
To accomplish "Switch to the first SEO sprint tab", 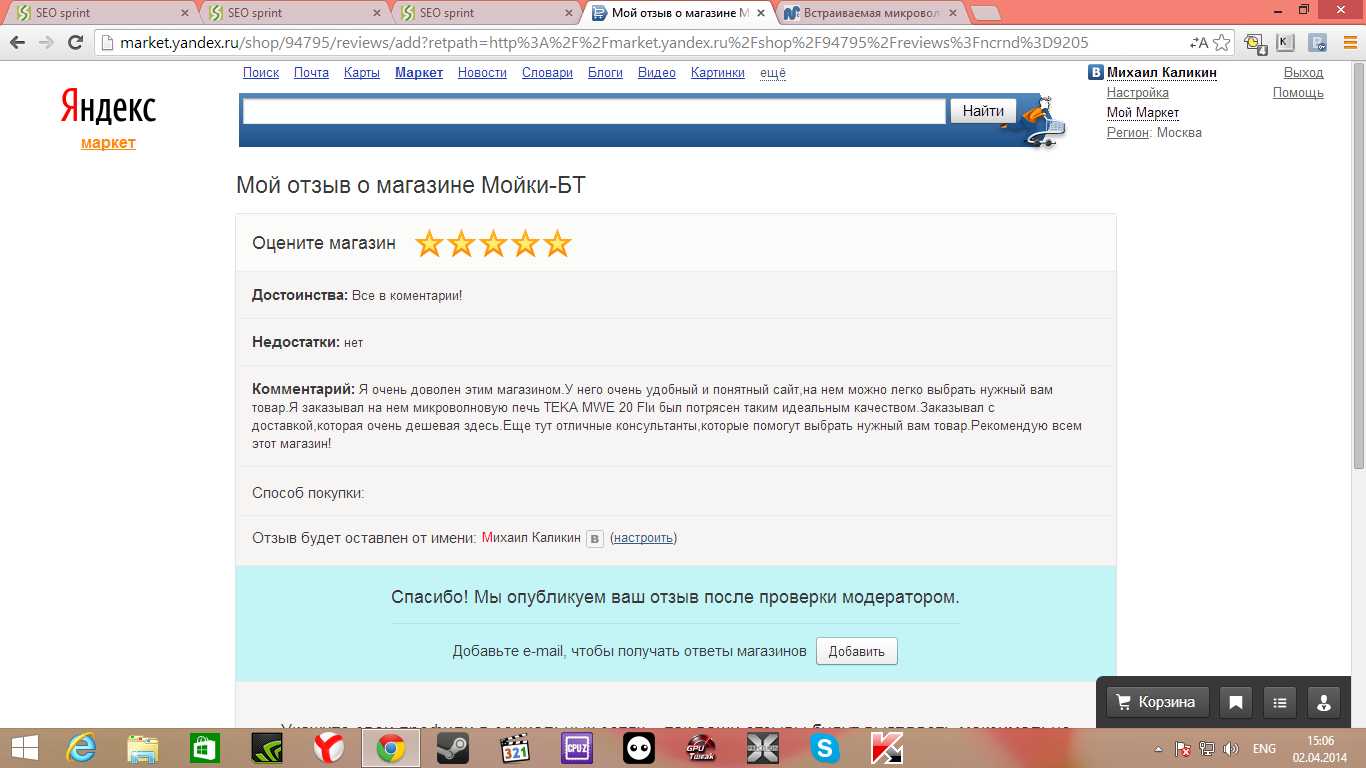I will [100, 13].
